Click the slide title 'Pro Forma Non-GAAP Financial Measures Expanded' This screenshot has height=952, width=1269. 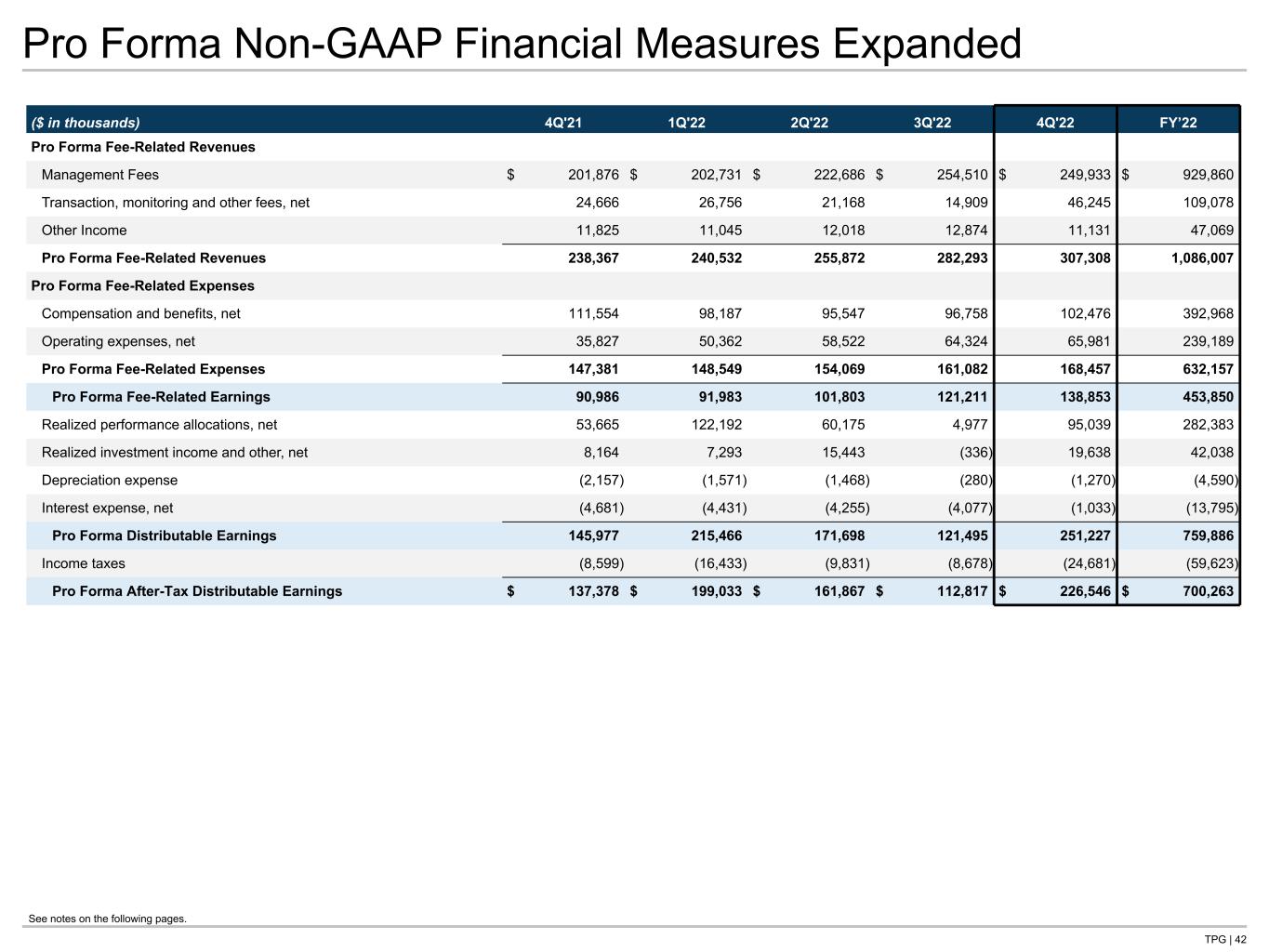[x=522, y=44]
